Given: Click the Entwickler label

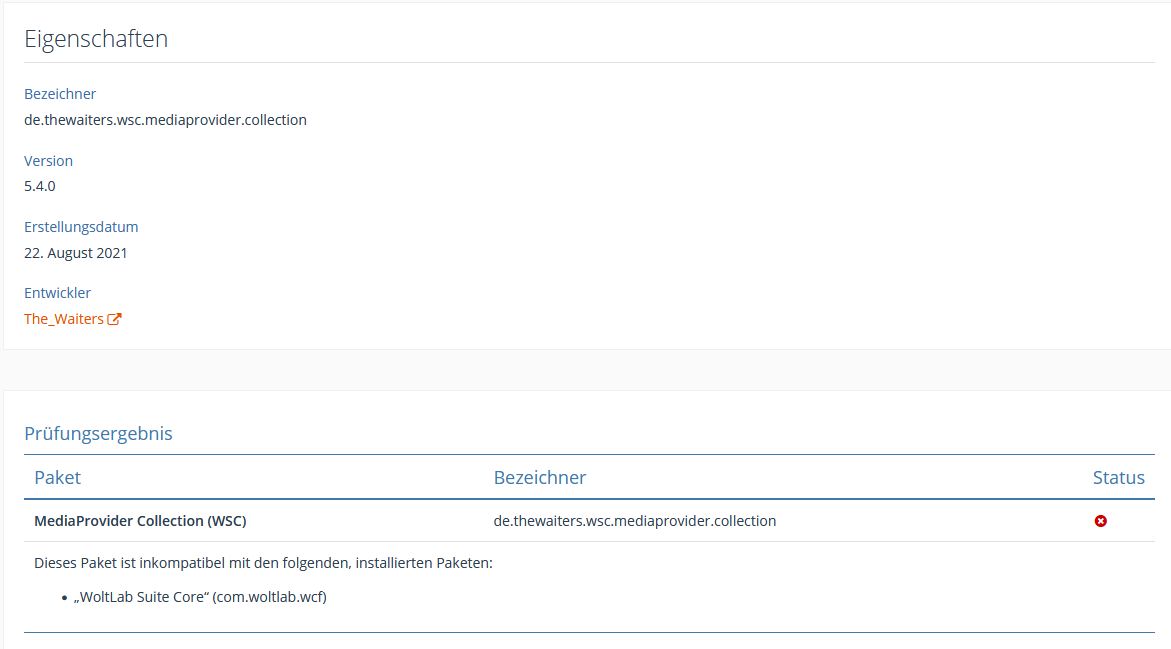Looking at the screenshot, I should tap(57, 293).
